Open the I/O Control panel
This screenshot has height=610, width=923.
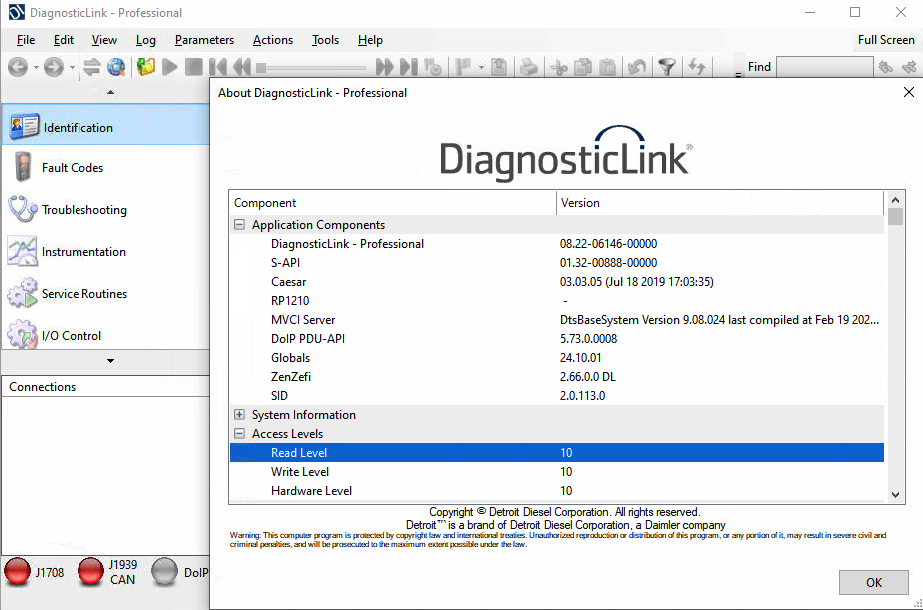click(106, 335)
